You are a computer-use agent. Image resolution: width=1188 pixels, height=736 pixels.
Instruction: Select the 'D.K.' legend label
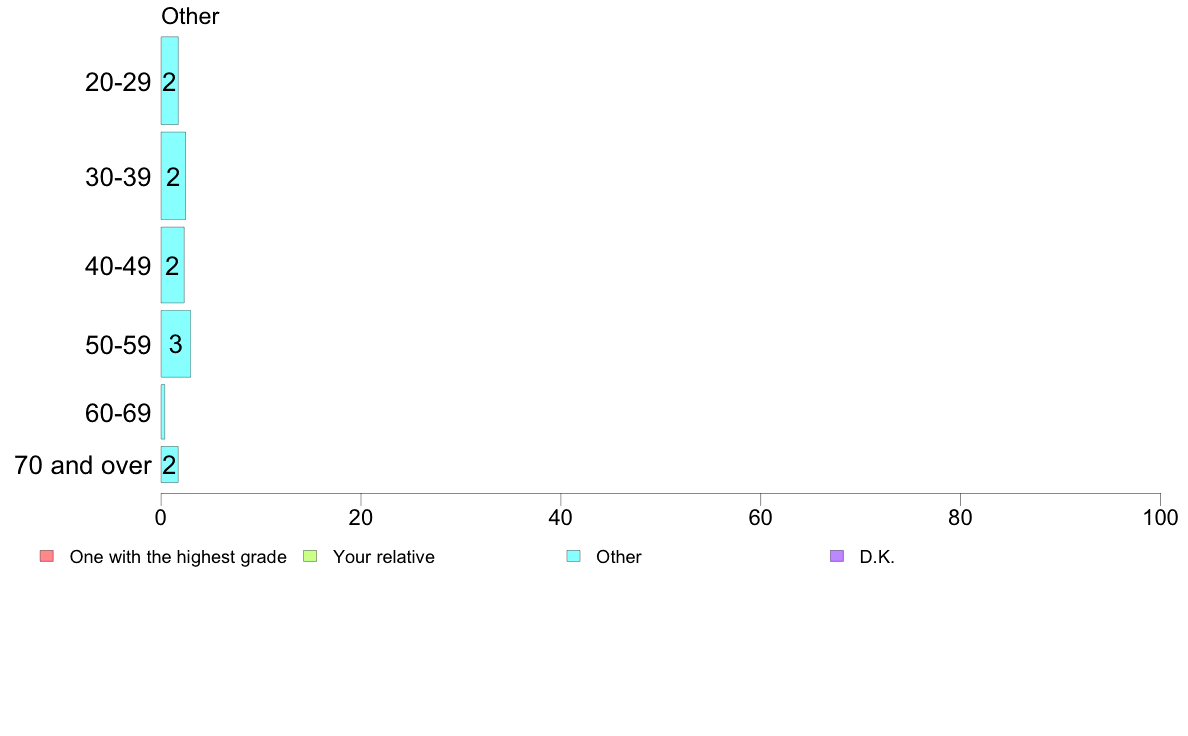click(x=877, y=557)
